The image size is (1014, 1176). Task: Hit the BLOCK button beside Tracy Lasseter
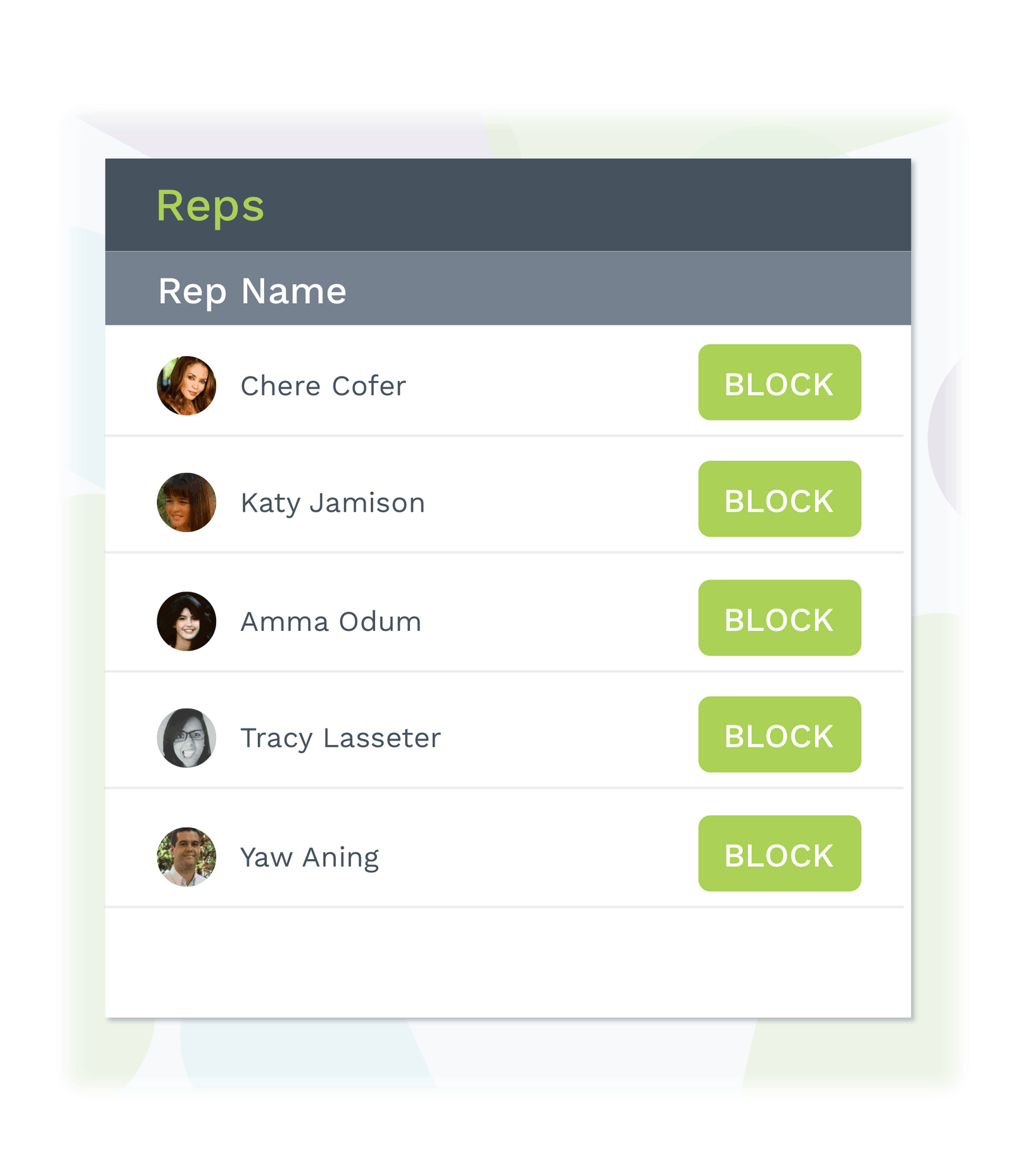pyautogui.click(x=780, y=734)
